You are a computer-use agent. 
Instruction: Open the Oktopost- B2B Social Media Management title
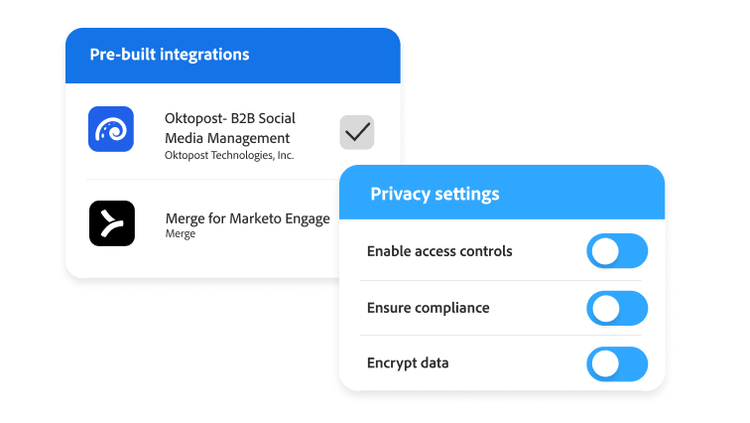pyautogui.click(x=230, y=128)
